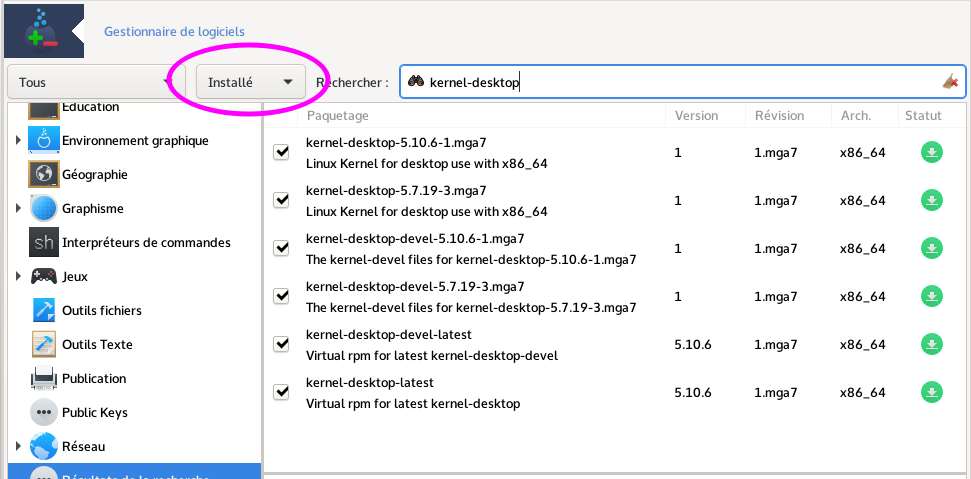
Task: Click the Jeux gamepad icon
Action: point(43,277)
